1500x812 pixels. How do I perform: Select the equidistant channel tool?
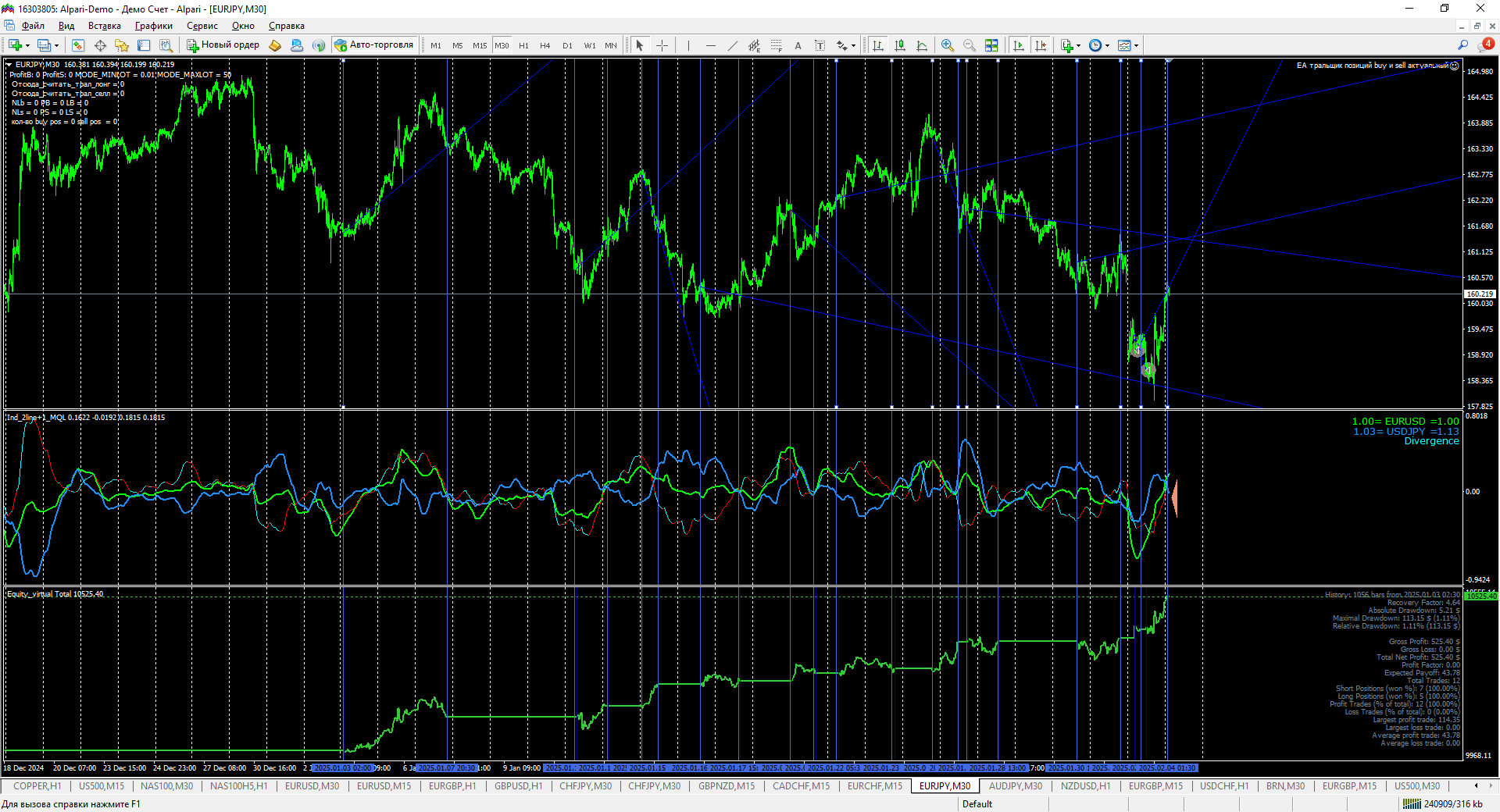[754, 45]
